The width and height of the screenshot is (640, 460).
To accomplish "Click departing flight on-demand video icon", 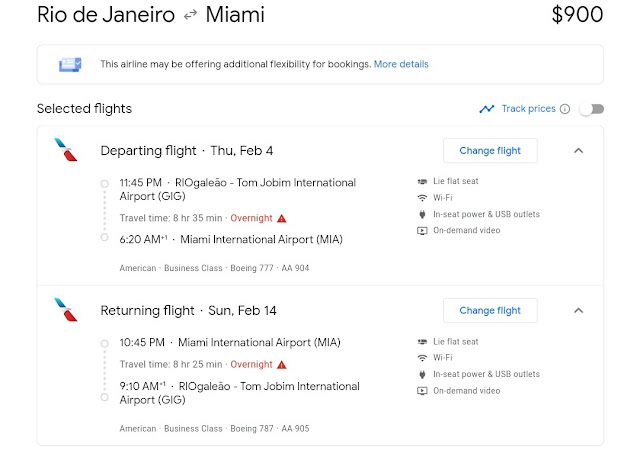I will [x=422, y=231].
